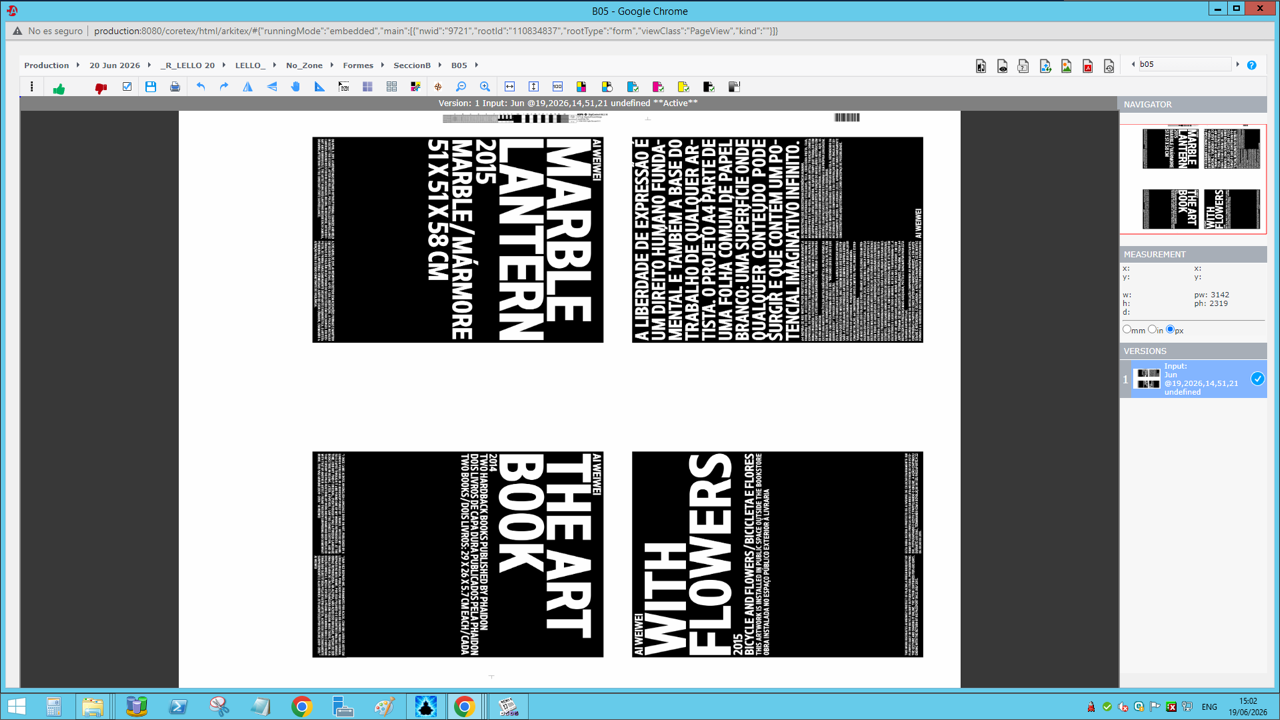Select the mm measurement unit radio button

click(x=1127, y=329)
